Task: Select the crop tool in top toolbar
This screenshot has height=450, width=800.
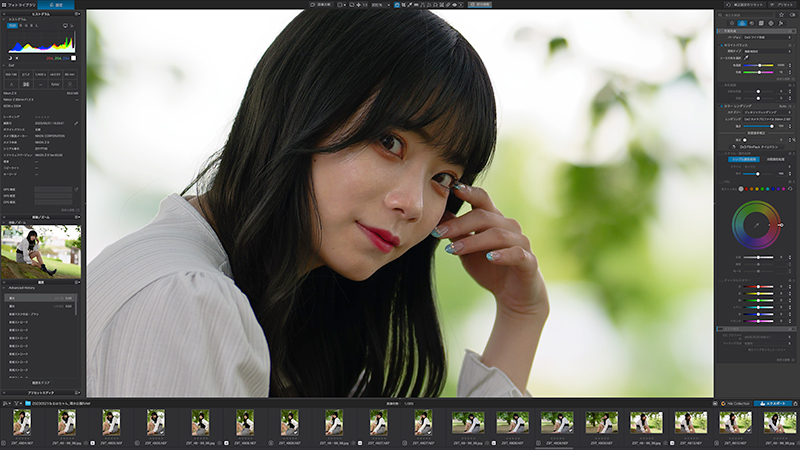Action: [x=404, y=5]
